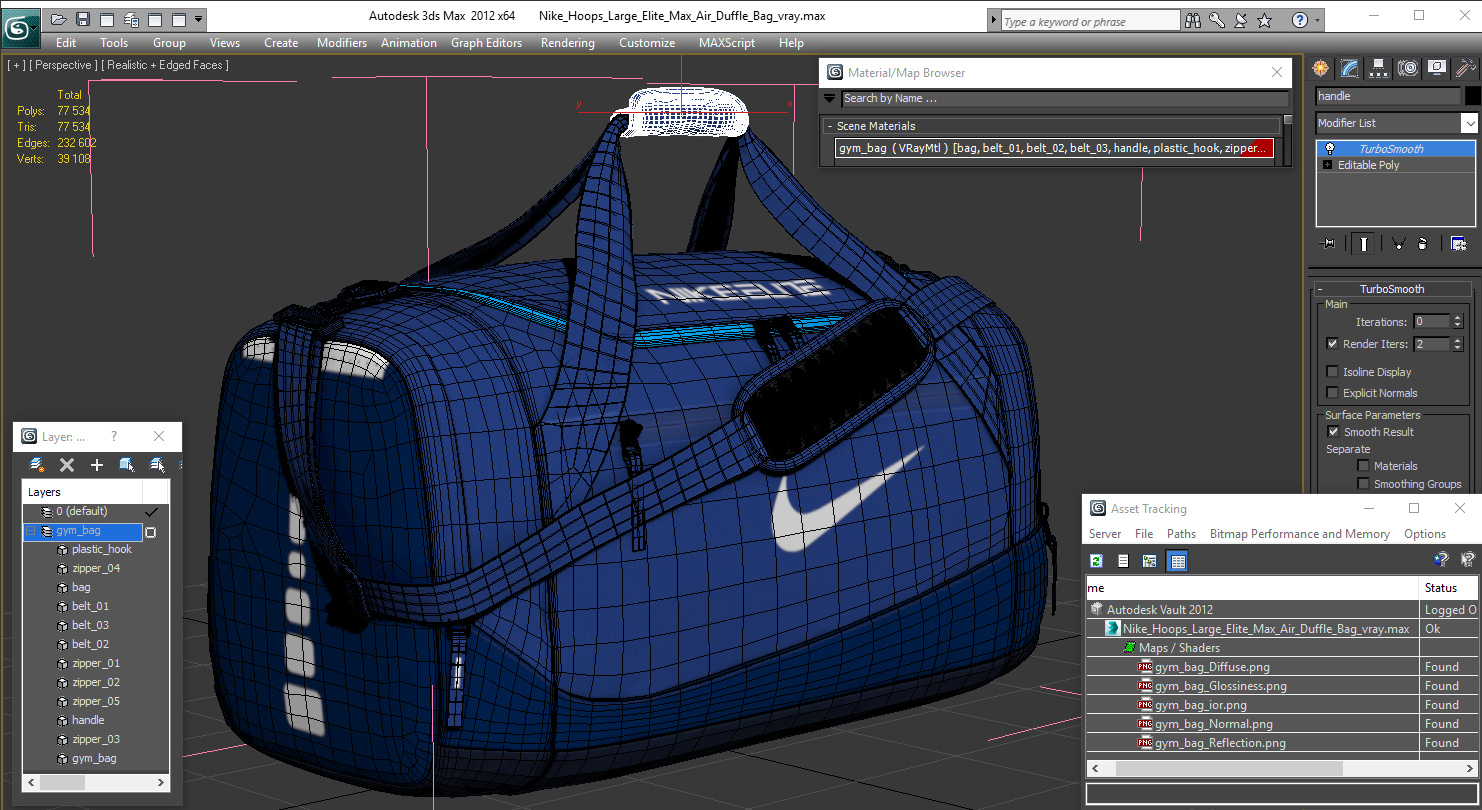Click the satellite Communication Center icon
1482x810 pixels.
pos(1240,20)
